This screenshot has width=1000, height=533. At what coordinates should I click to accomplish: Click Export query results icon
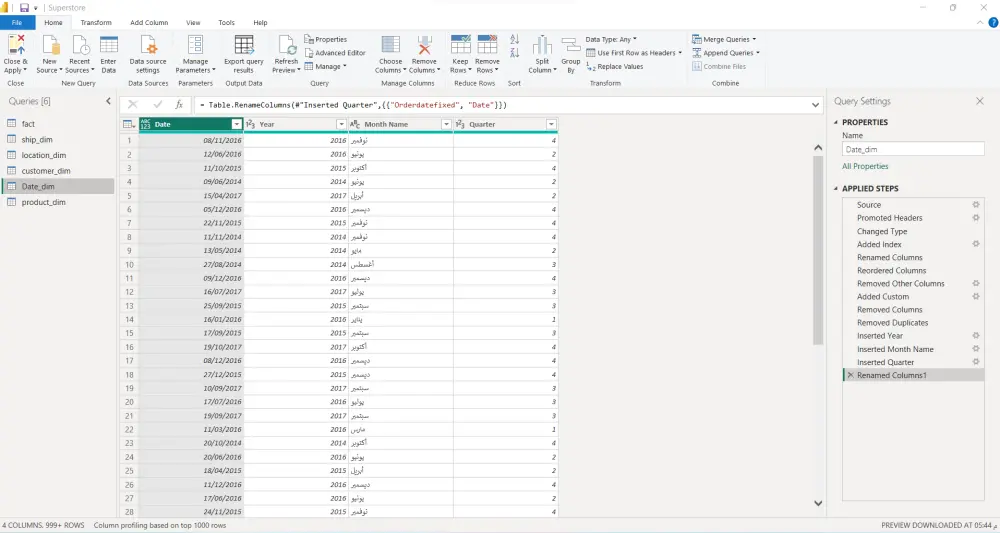(x=244, y=45)
